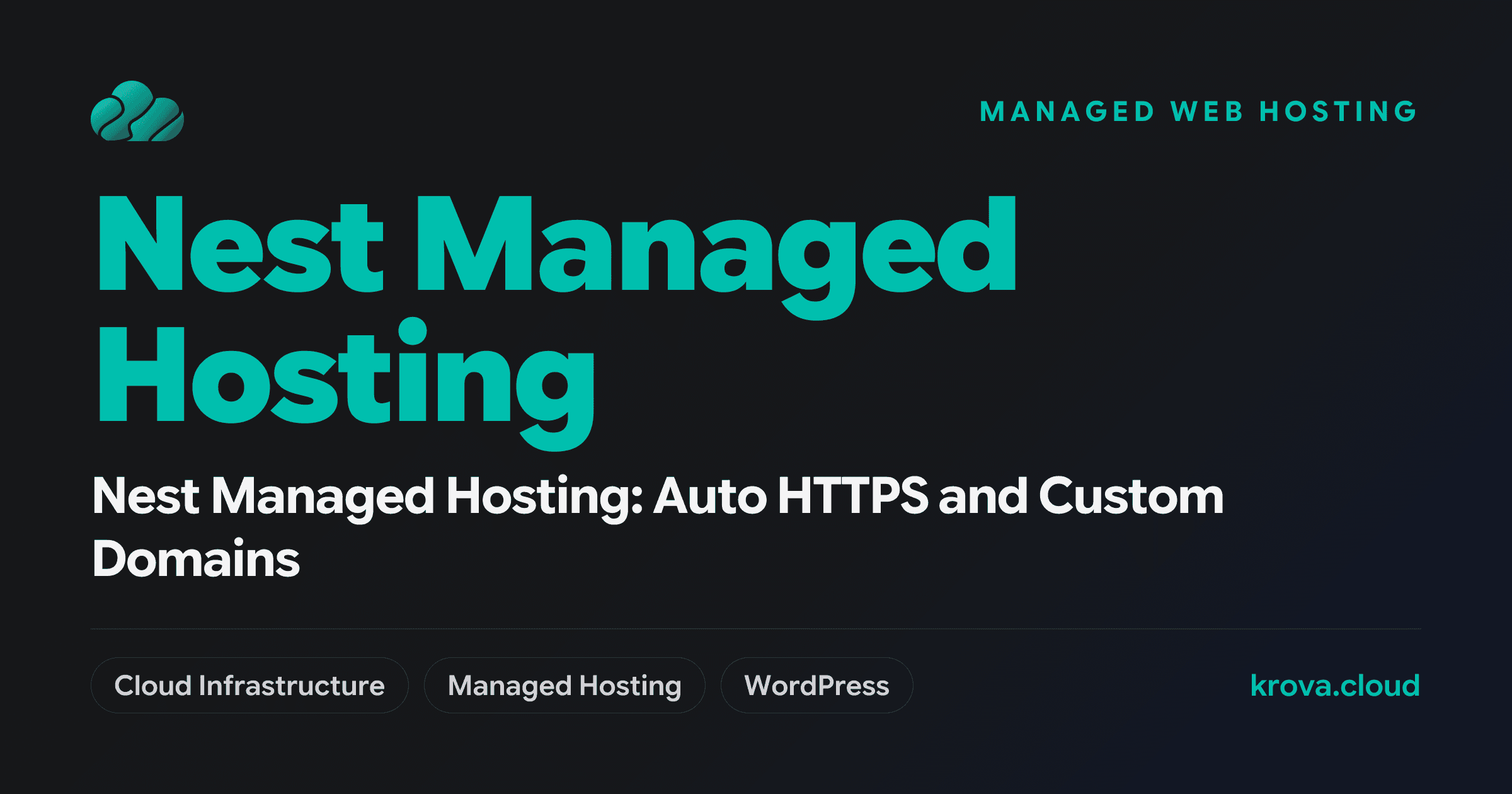Click the white Auto HTTPS and Custom Domains subtitle
The image size is (1512, 794).
tap(658, 527)
